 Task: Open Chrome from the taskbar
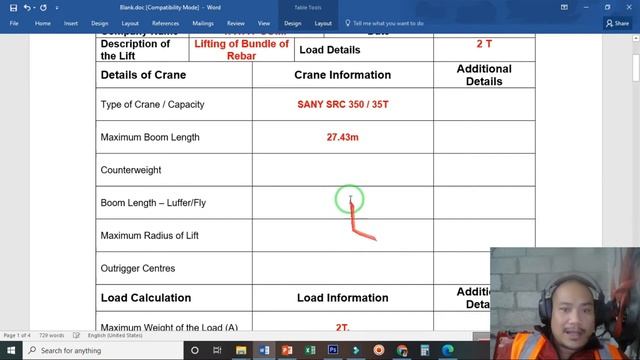tap(402, 350)
